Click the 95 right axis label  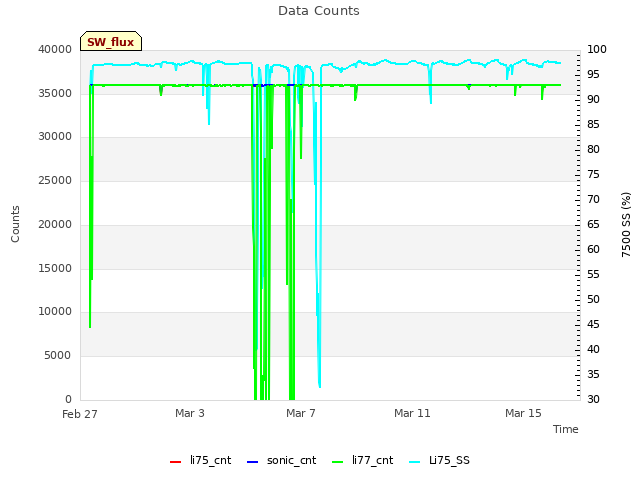point(593,74)
